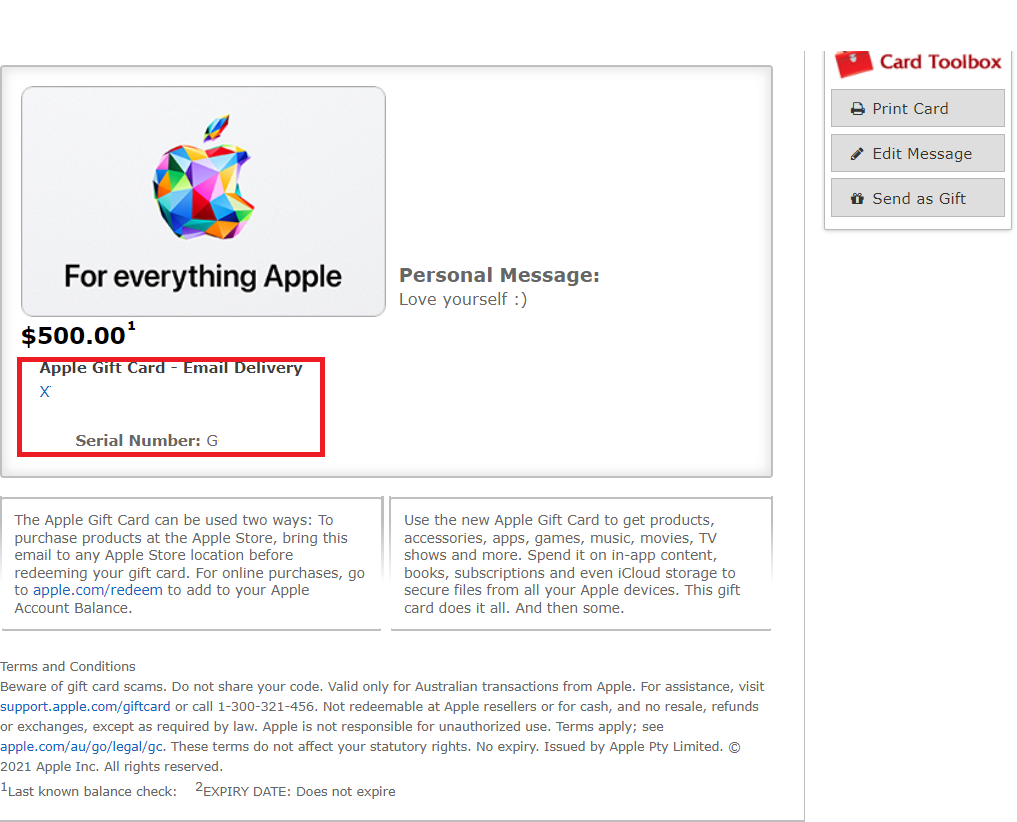Click the Print Card button
The height and width of the screenshot is (822, 1017).
click(917, 108)
